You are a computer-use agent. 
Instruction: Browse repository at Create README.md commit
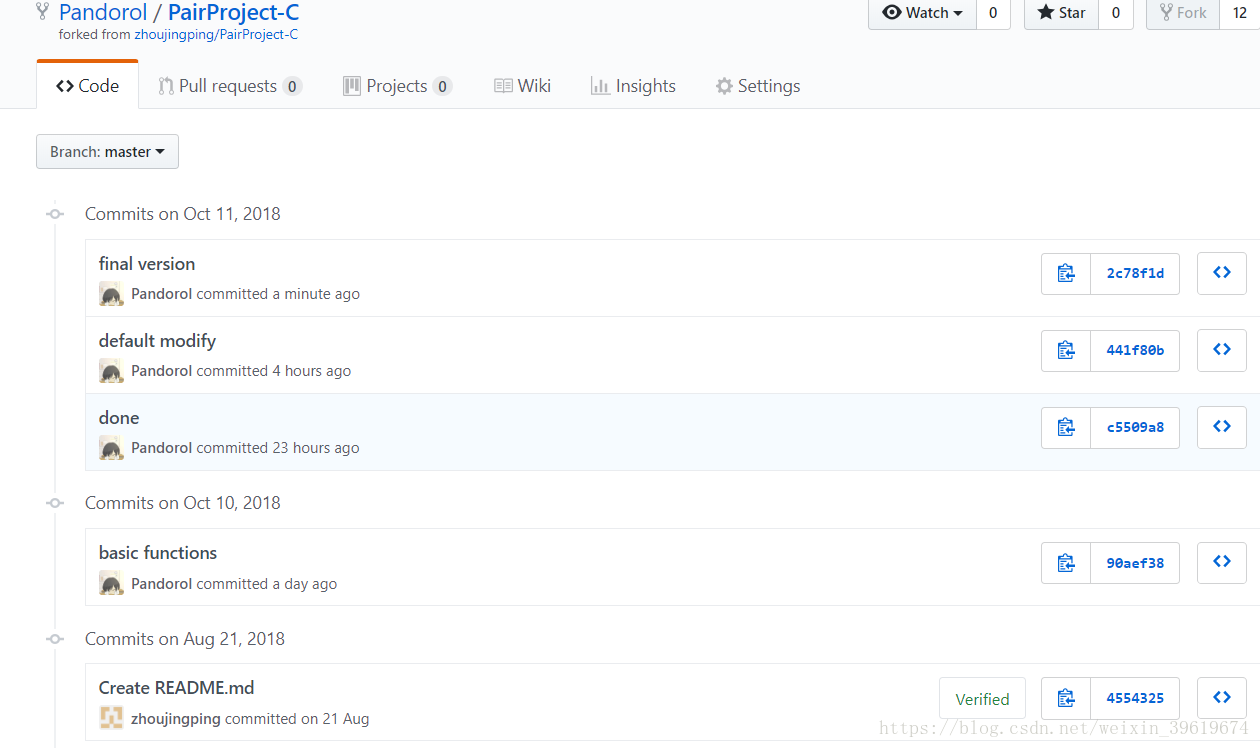pyautogui.click(x=1222, y=698)
